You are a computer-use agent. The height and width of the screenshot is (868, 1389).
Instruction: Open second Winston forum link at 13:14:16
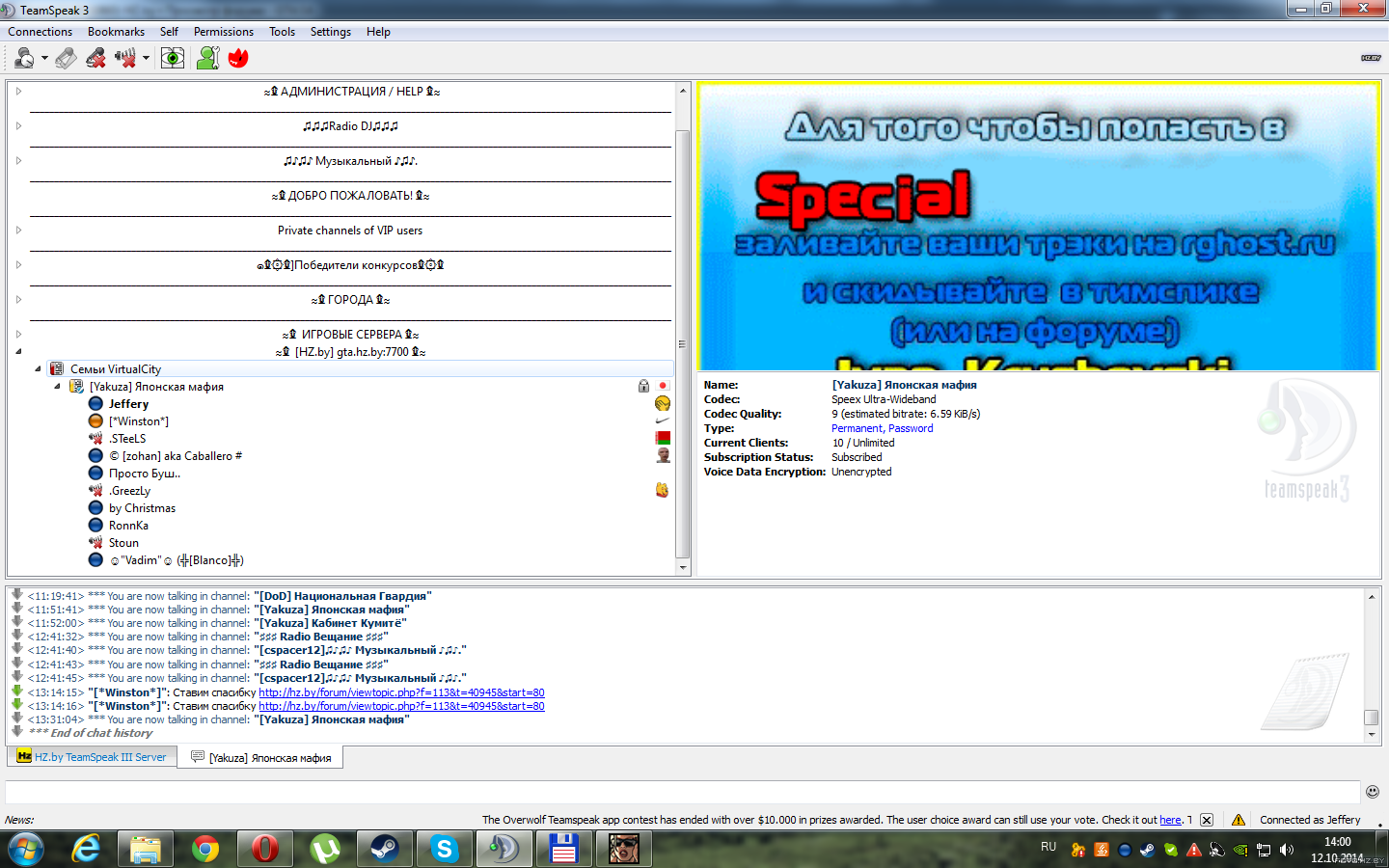[401, 706]
